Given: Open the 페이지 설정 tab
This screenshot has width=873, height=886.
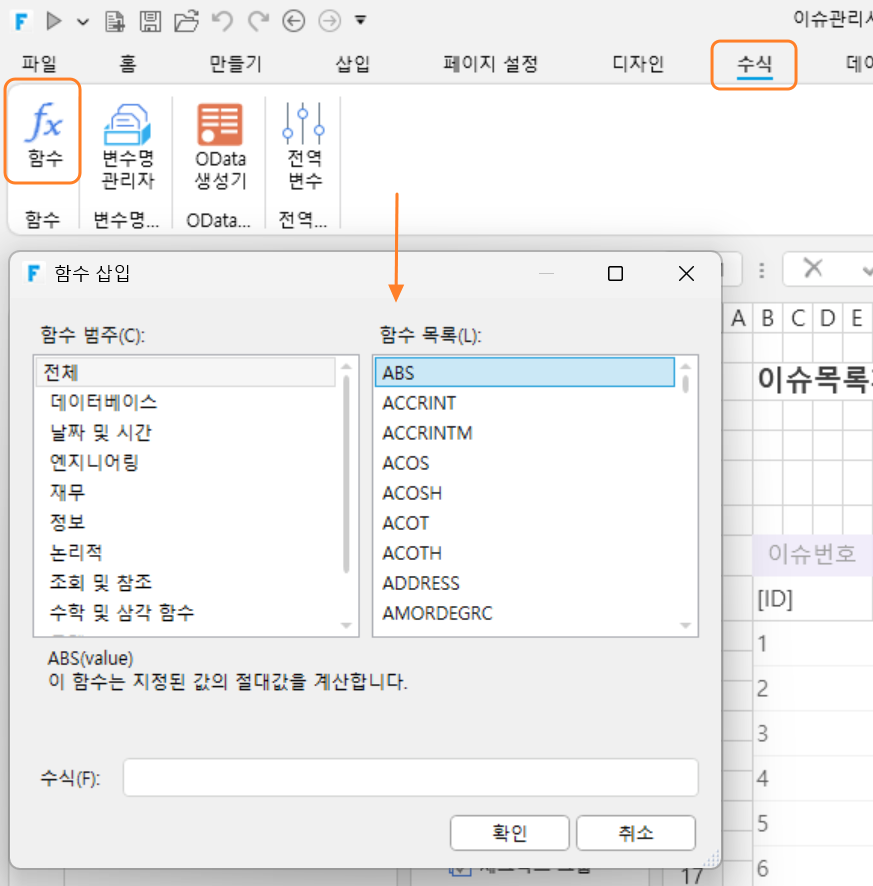Looking at the screenshot, I should pyautogui.click(x=490, y=63).
